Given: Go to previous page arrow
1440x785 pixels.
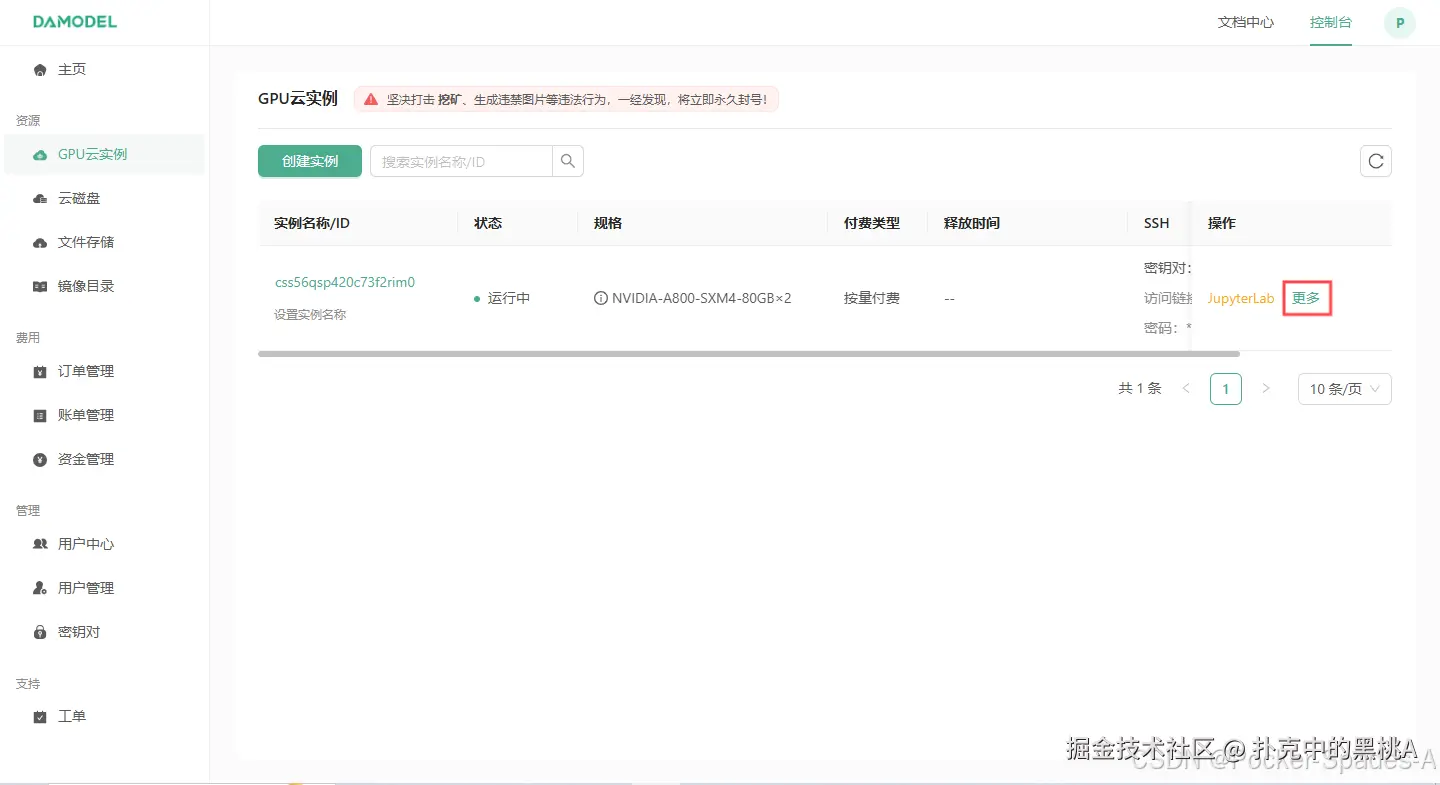Looking at the screenshot, I should pyautogui.click(x=1186, y=388).
